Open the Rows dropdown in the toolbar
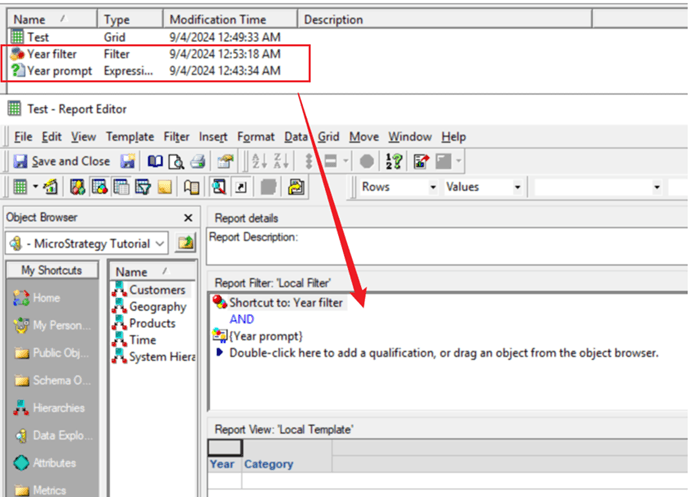 click(x=433, y=187)
